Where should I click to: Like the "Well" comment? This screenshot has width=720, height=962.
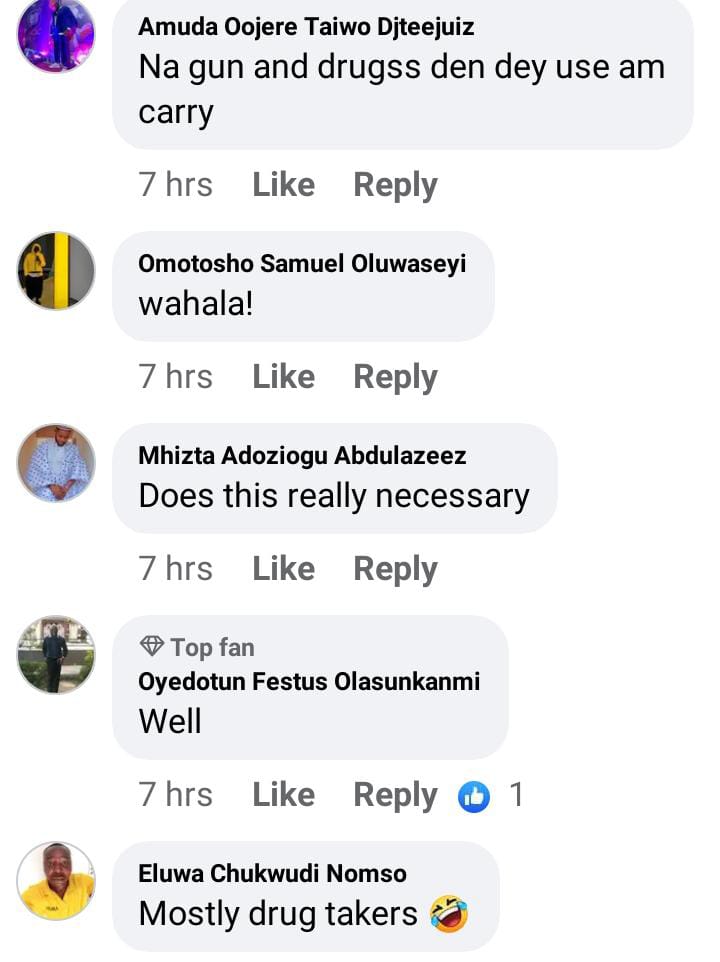pyautogui.click(x=283, y=795)
